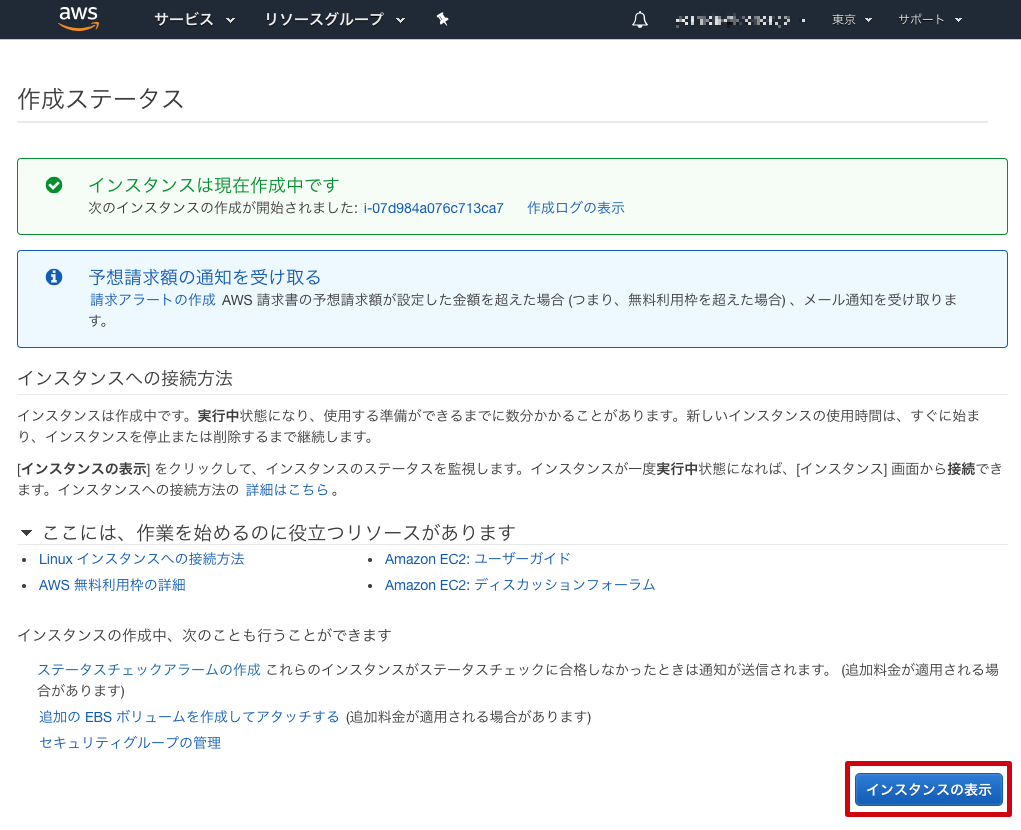Click the 作成ステータス page title
The height and width of the screenshot is (830, 1021).
click(x=100, y=99)
